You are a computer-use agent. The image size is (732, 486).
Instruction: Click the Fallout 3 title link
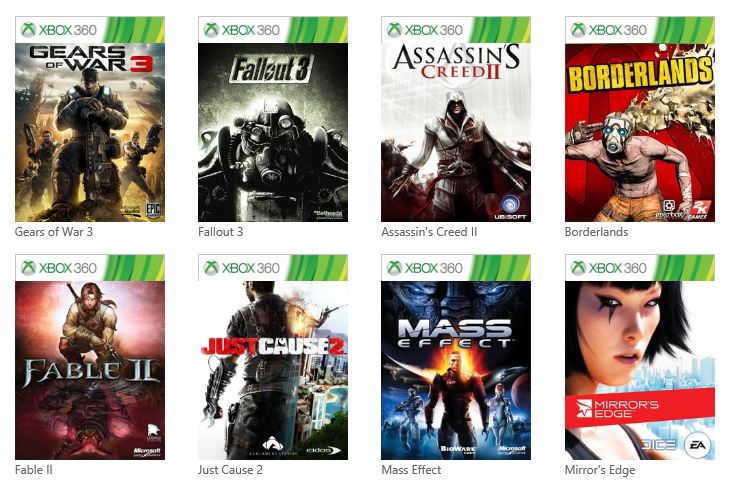220,232
